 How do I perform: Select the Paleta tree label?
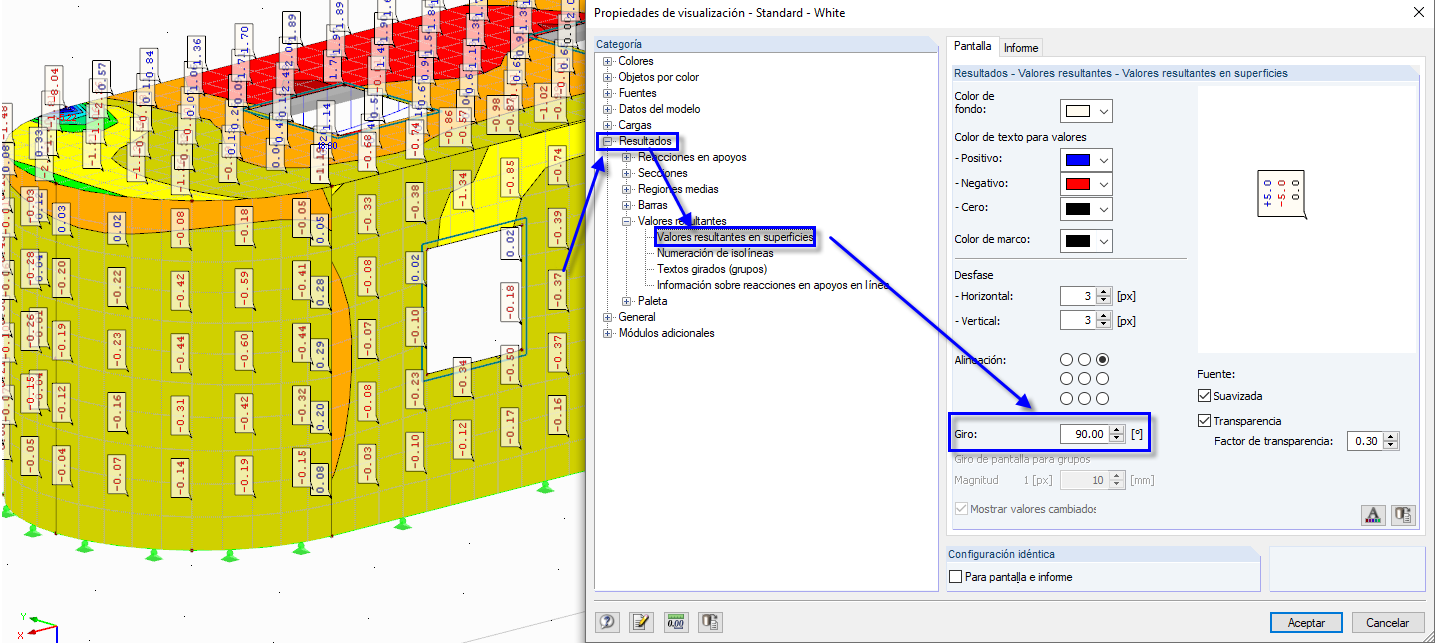pos(653,301)
